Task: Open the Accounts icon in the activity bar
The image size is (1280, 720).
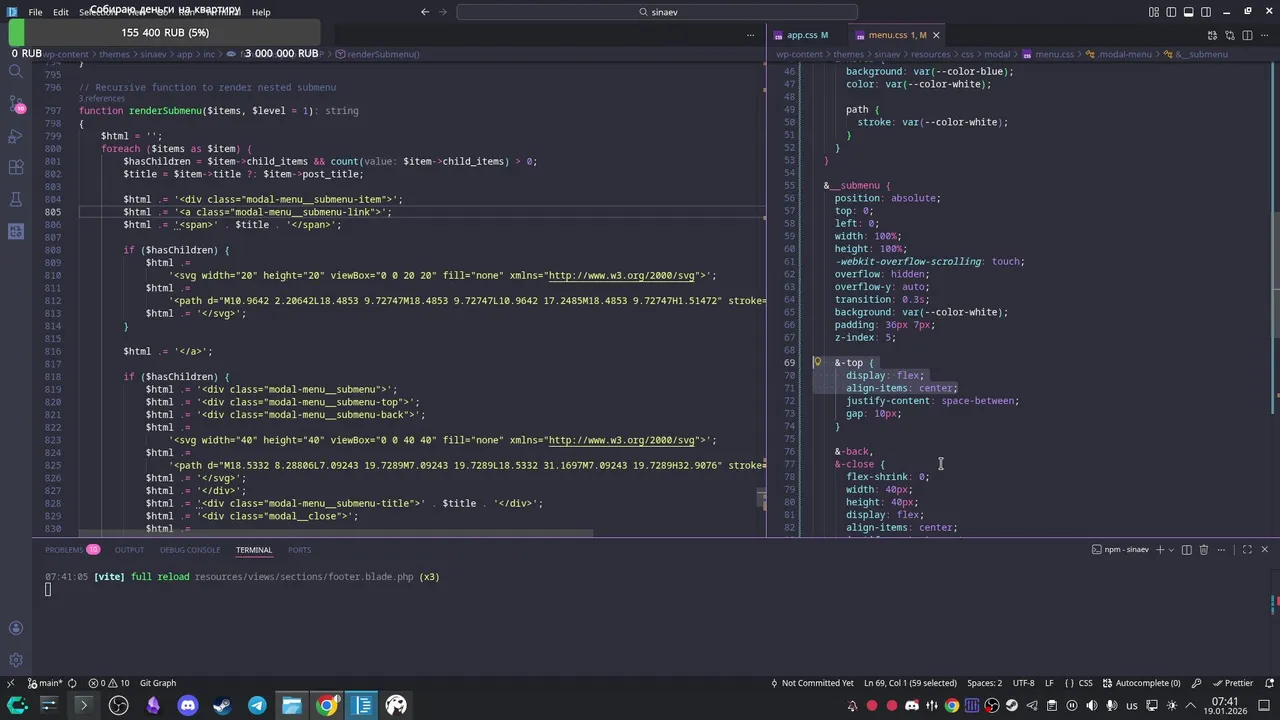Action: pos(16,628)
